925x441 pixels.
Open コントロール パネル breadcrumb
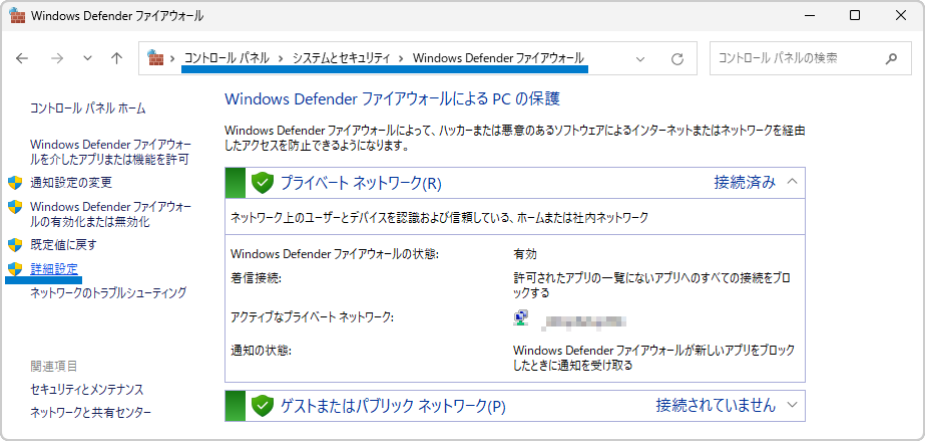point(227,58)
